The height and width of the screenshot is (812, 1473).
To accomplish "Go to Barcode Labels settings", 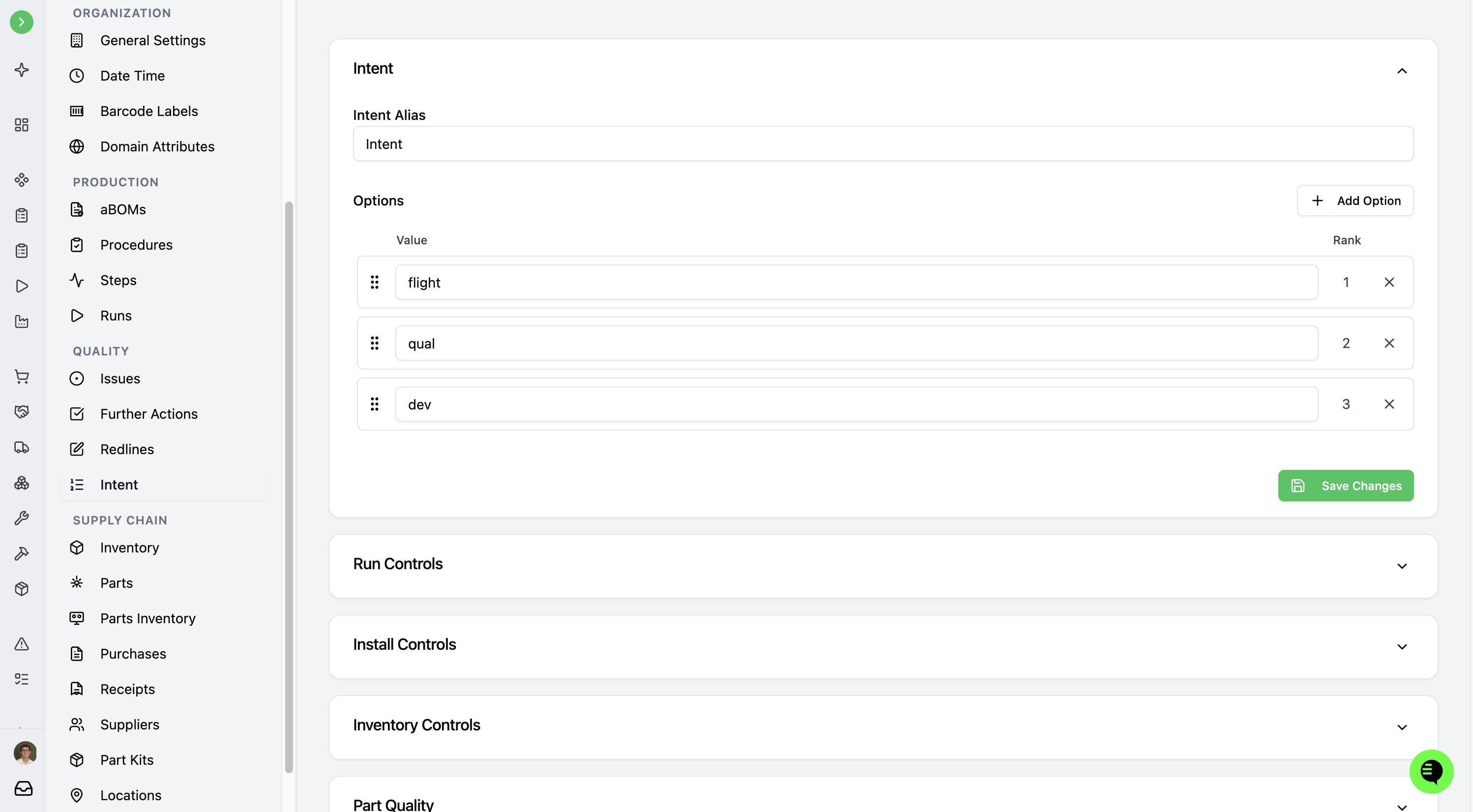I will pyautogui.click(x=148, y=111).
